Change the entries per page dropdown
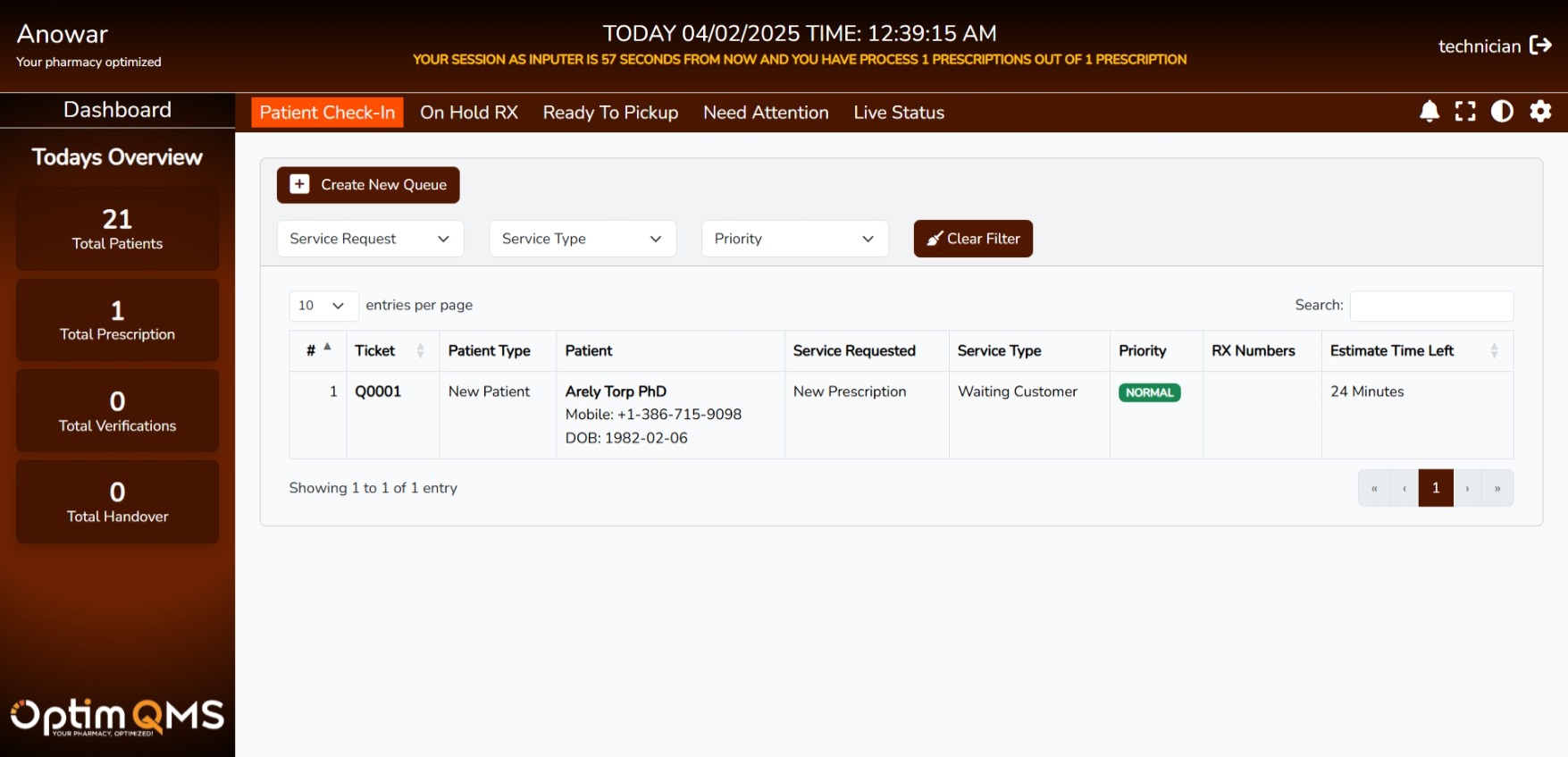1568x757 pixels. (323, 306)
